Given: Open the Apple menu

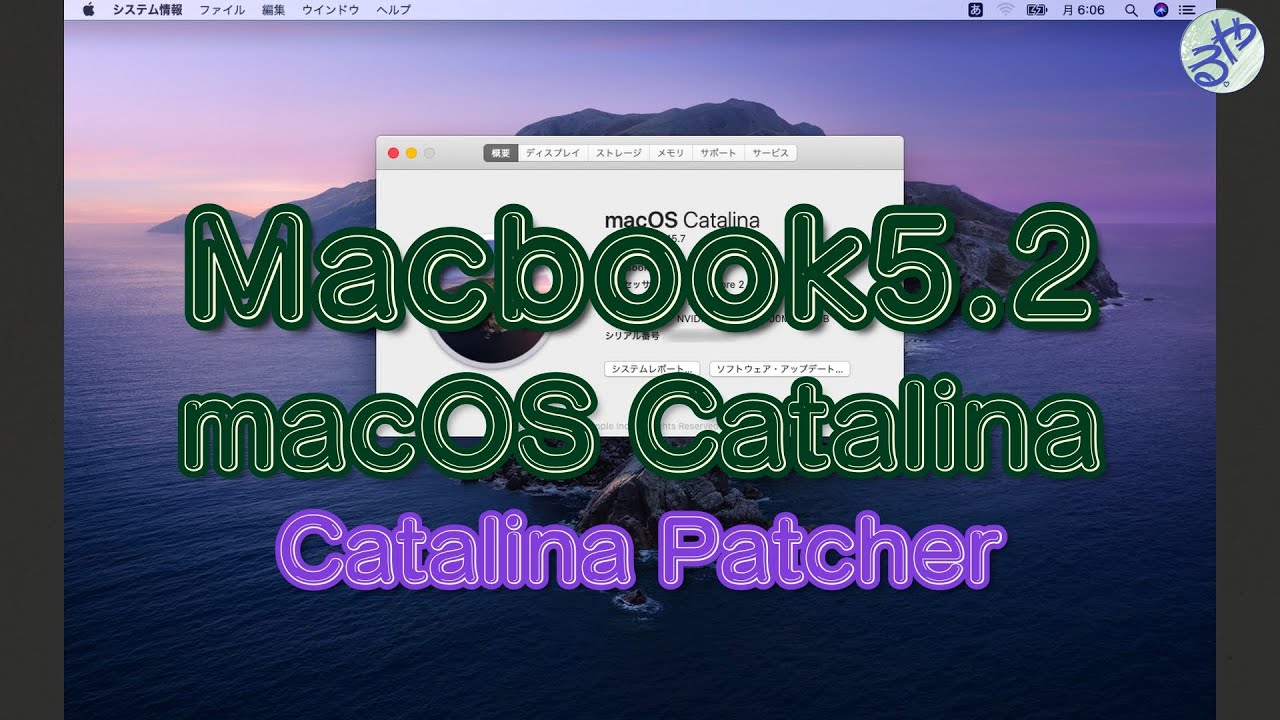Looking at the screenshot, I should pyautogui.click(x=88, y=10).
